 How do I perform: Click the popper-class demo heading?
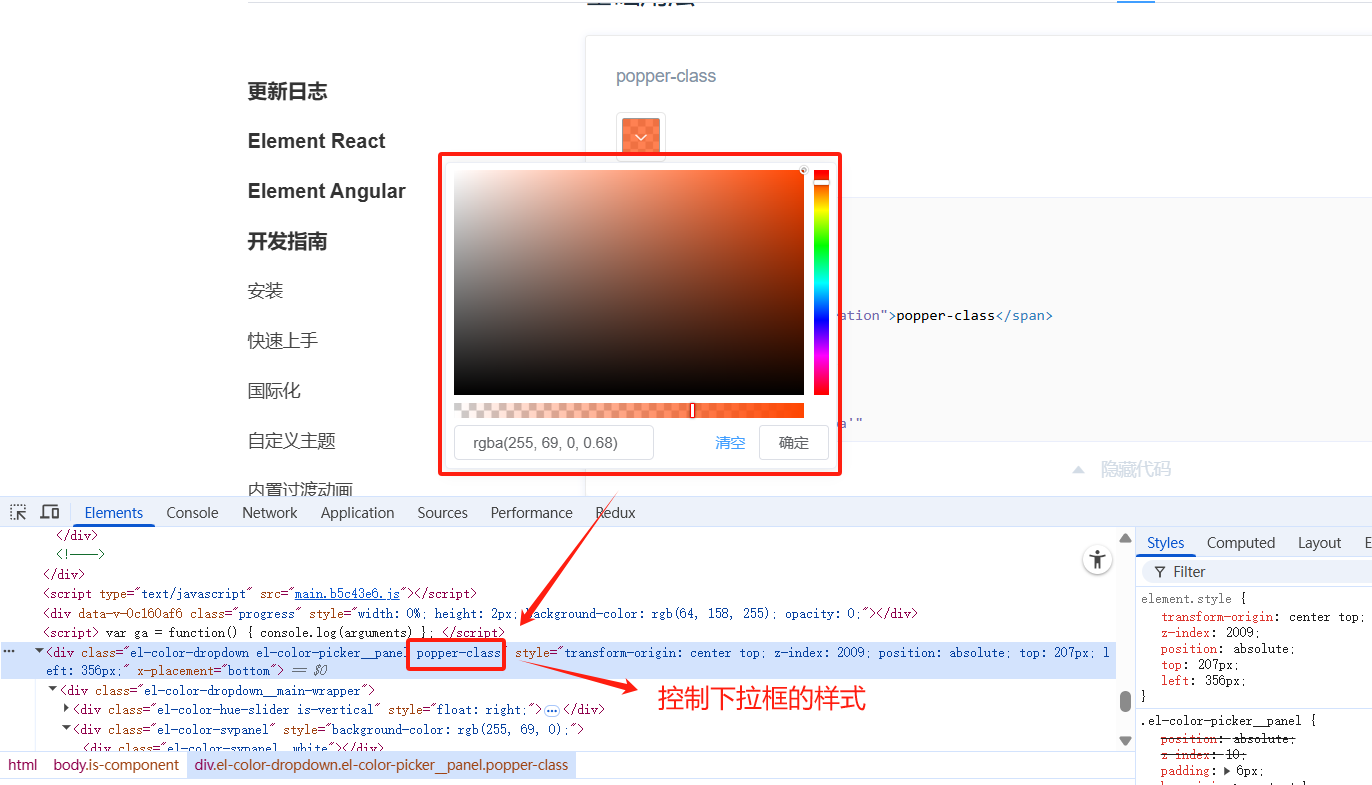click(666, 76)
